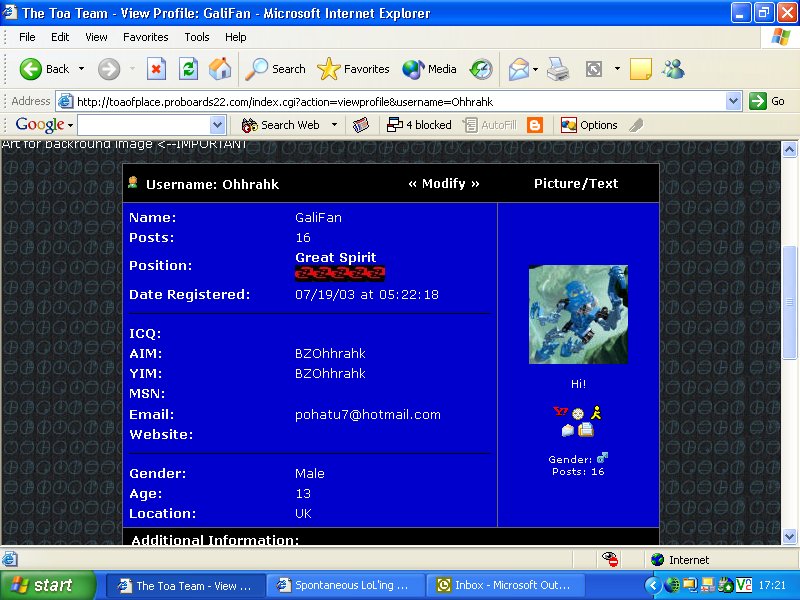
Task: Click the pohatu7@hotmail.com email link
Action: click(x=367, y=414)
